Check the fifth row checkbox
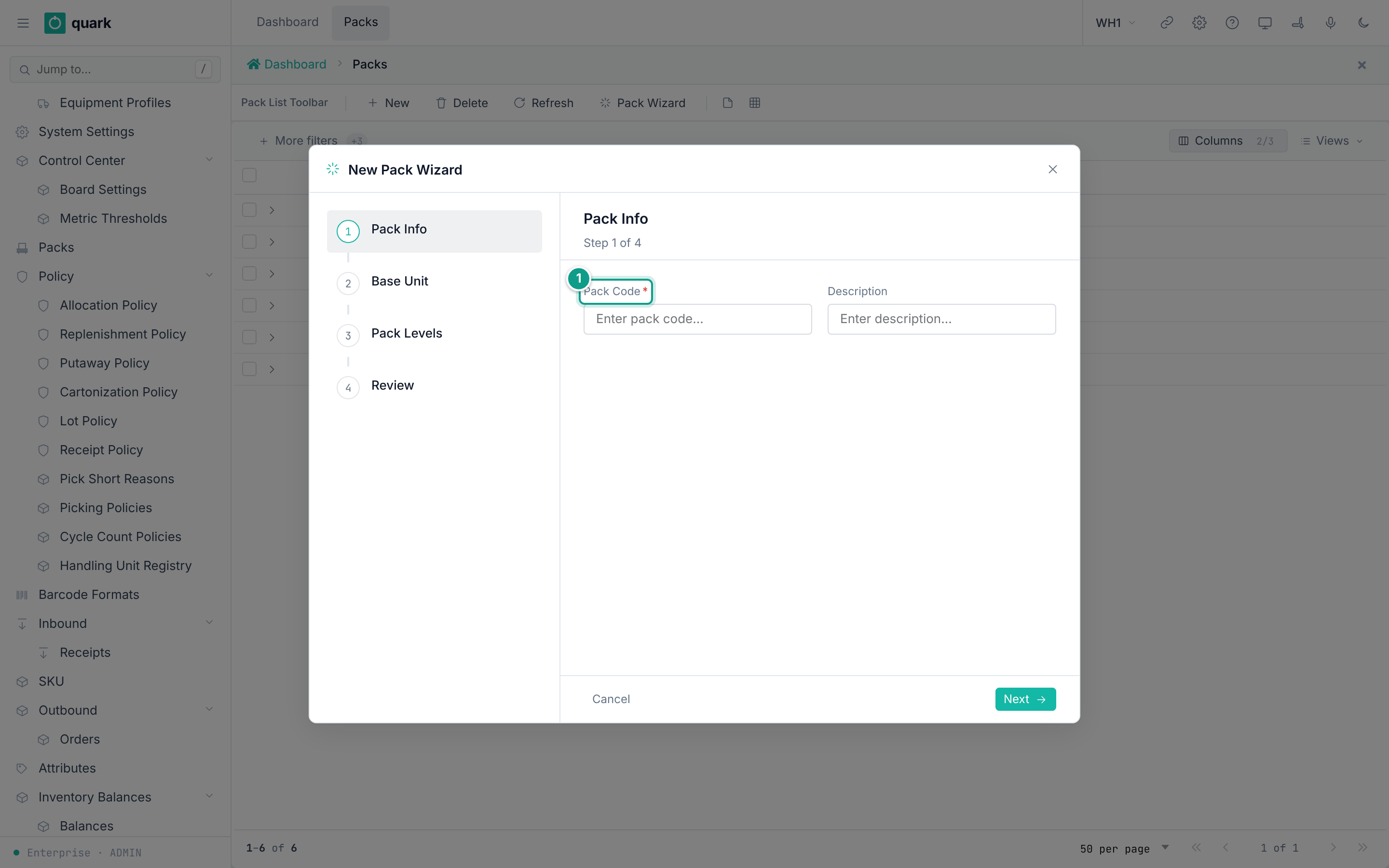The image size is (1389, 868). coord(249,337)
